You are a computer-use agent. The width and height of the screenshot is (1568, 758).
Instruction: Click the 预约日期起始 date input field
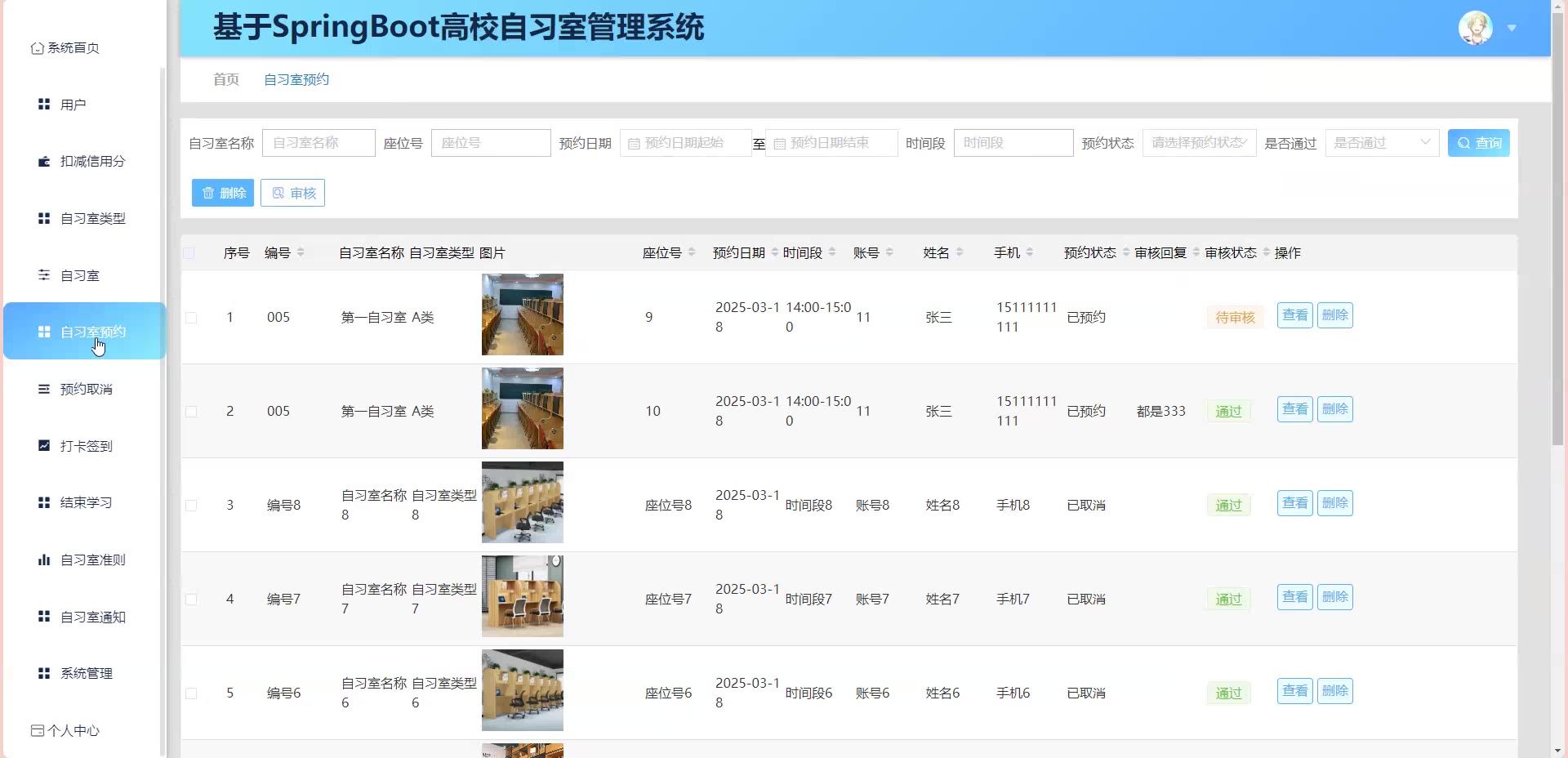pyautogui.click(x=685, y=143)
